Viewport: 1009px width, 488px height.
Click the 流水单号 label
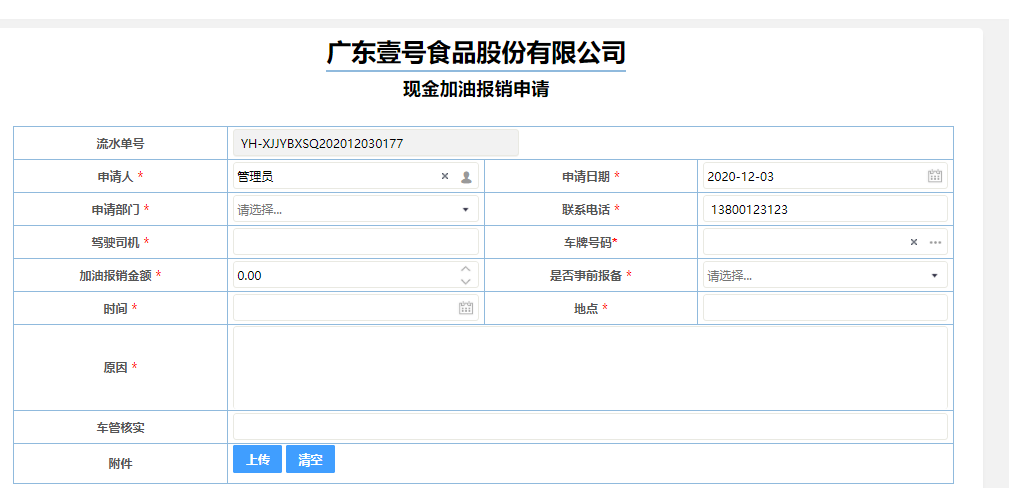point(120,144)
